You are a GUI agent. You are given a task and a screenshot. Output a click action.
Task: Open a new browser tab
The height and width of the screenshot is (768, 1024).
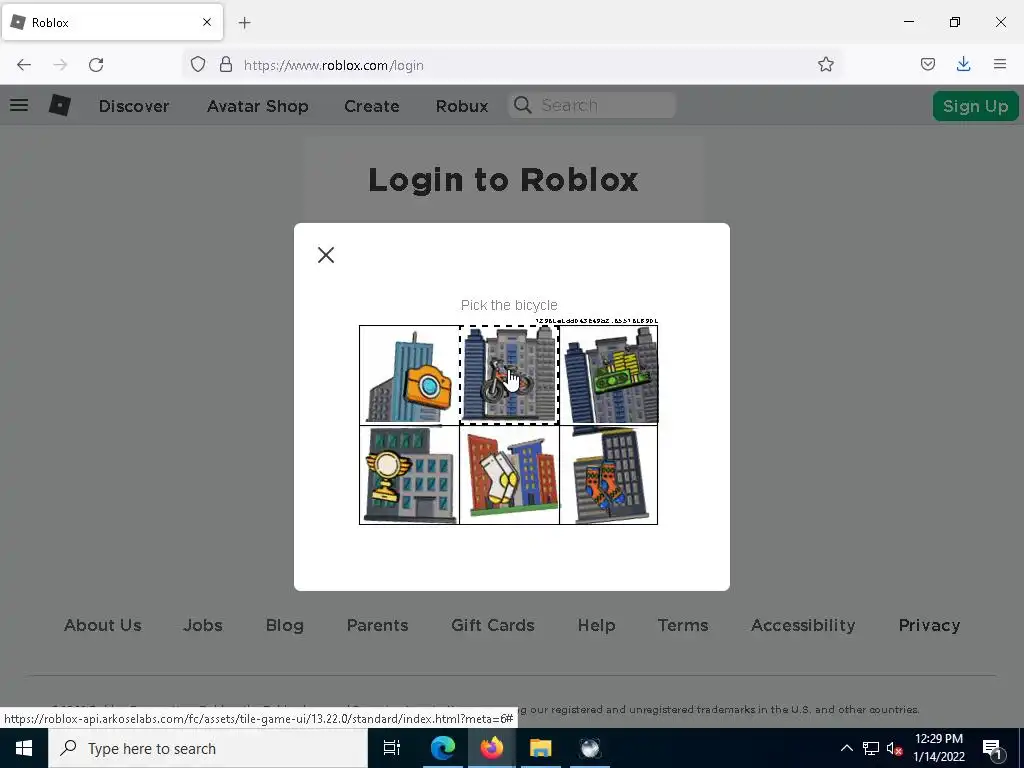point(244,23)
